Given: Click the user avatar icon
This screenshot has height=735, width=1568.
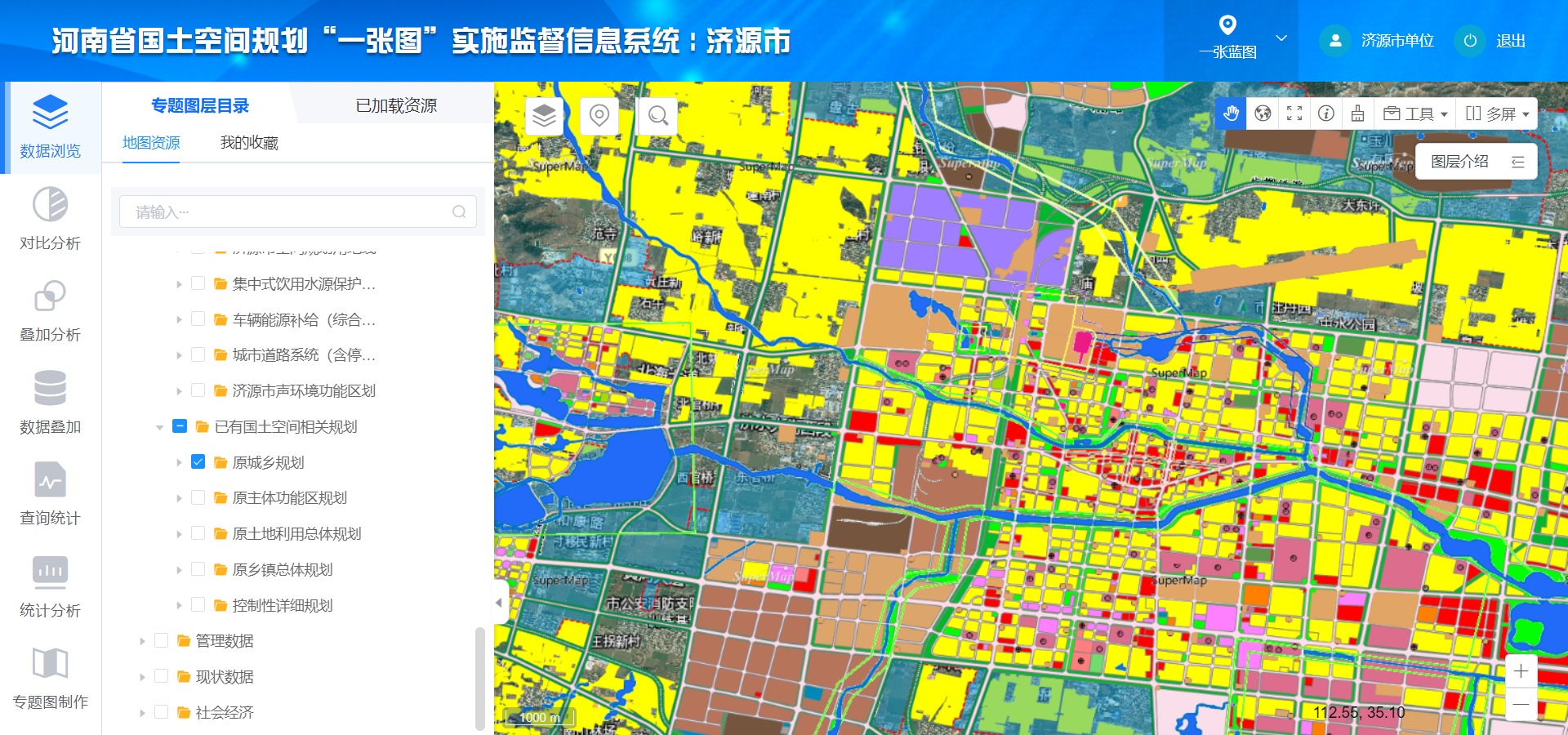Looking at the screenshot, I should (x=1335, y=41).
